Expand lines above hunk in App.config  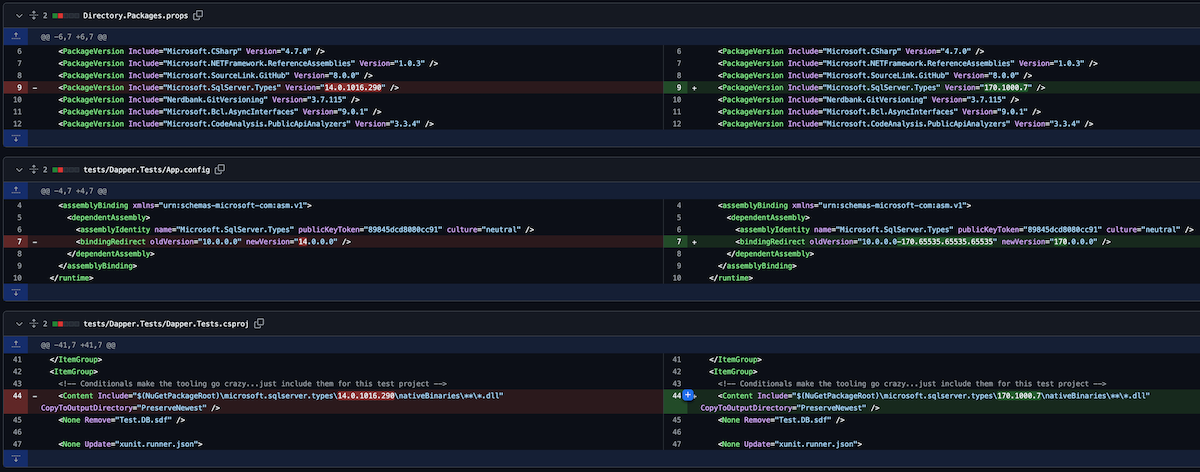(x=15, y=189)
